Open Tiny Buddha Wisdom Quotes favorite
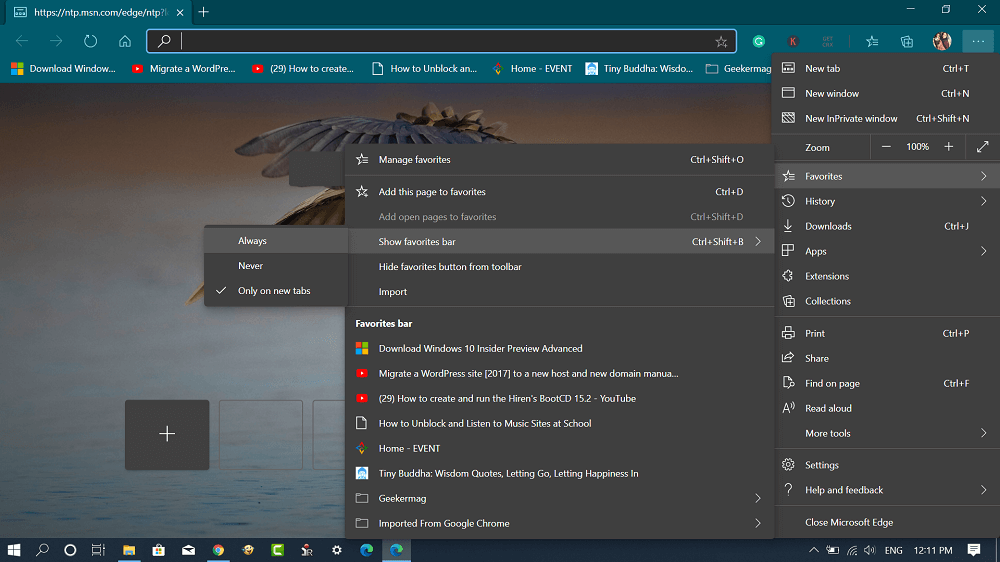Image resolution: width=1000 pixels, height=562 pixels. tap(560, 473)
